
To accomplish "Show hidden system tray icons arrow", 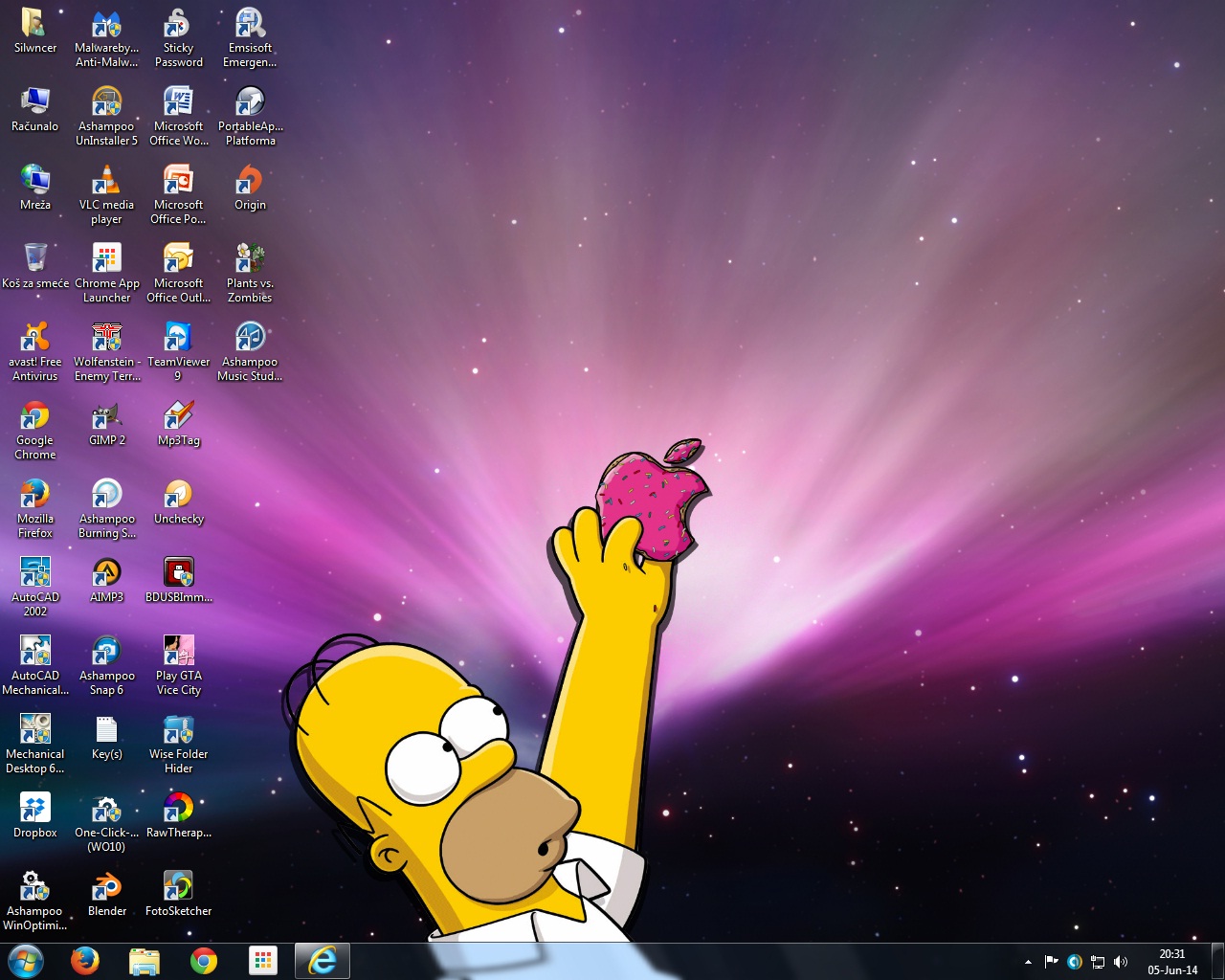I will click(1028, 962).
